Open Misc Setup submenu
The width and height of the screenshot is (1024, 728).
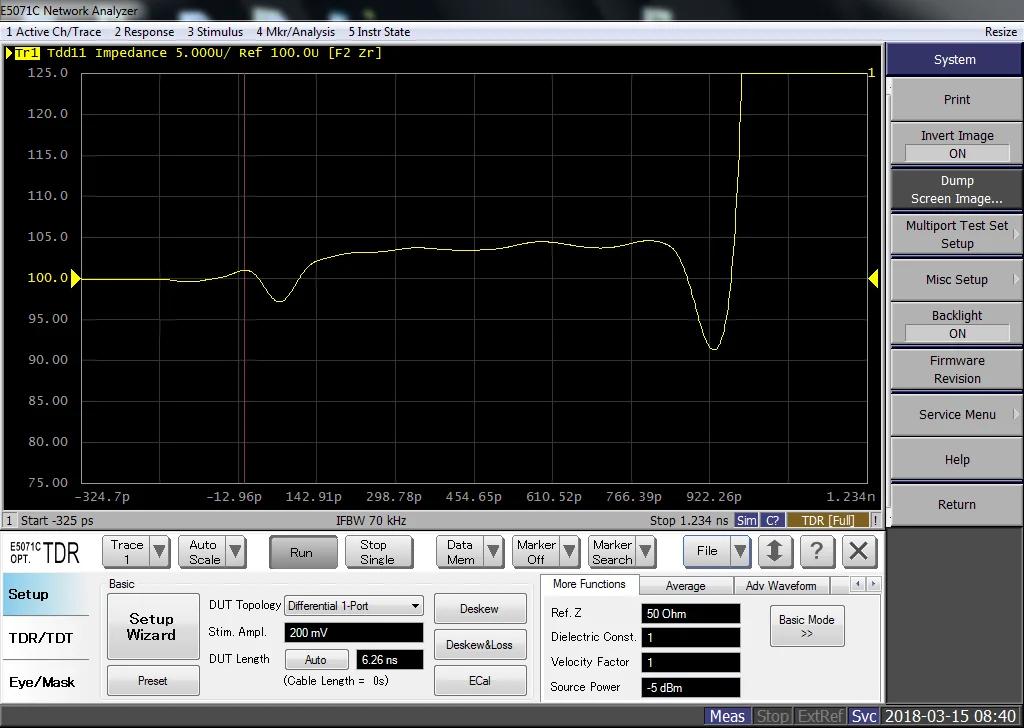(x=957, y=279)
